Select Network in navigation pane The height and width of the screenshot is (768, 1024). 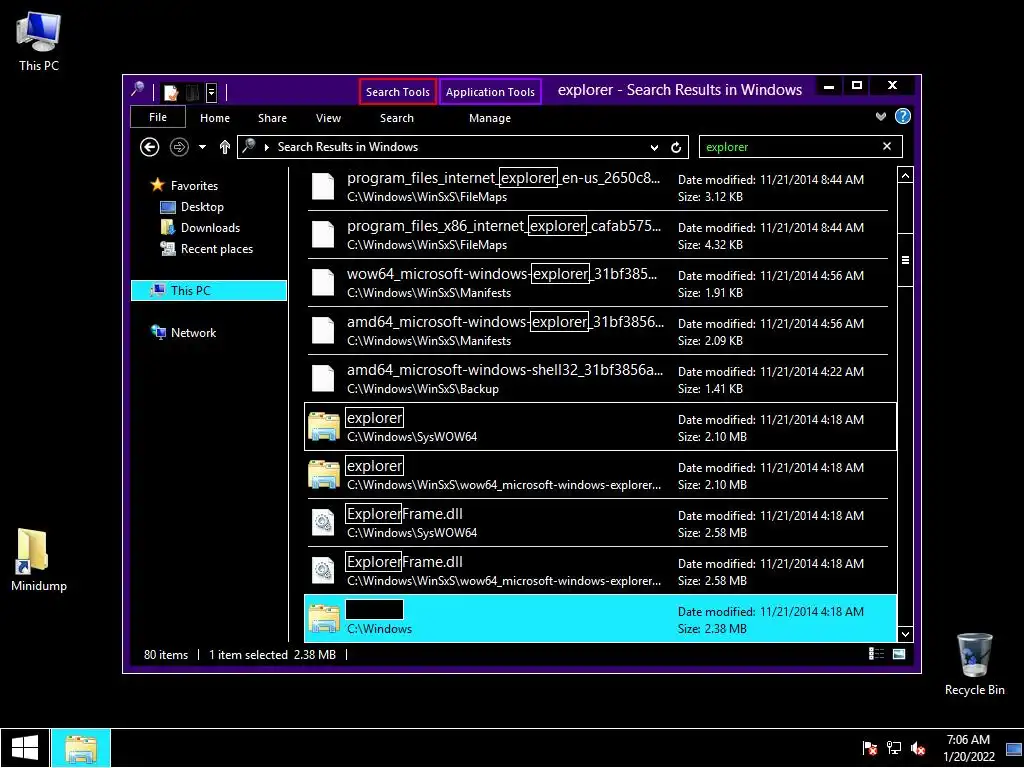click(193, 332)
